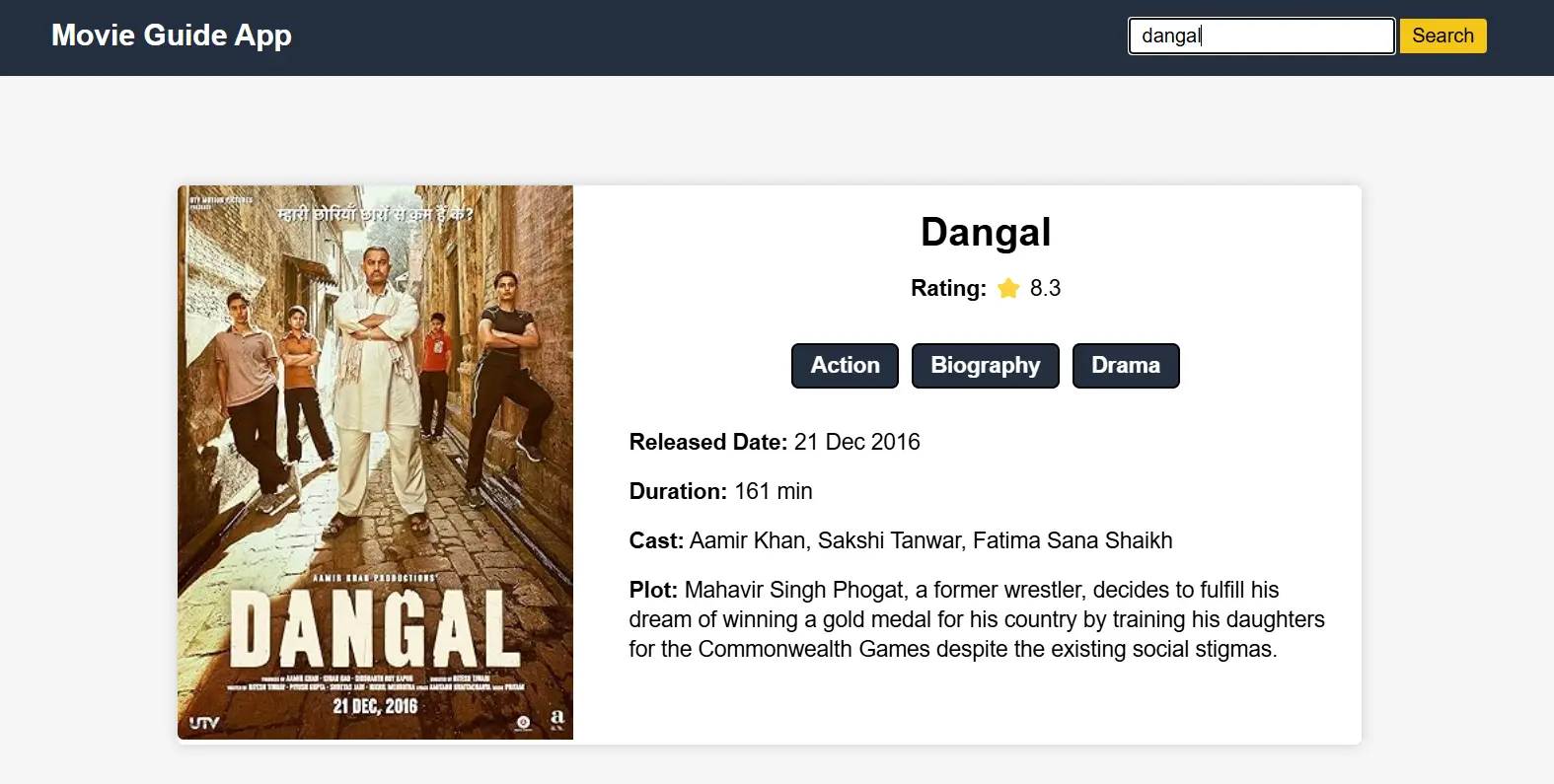Click the cast name Aamir Khan

tap(749, 540)
